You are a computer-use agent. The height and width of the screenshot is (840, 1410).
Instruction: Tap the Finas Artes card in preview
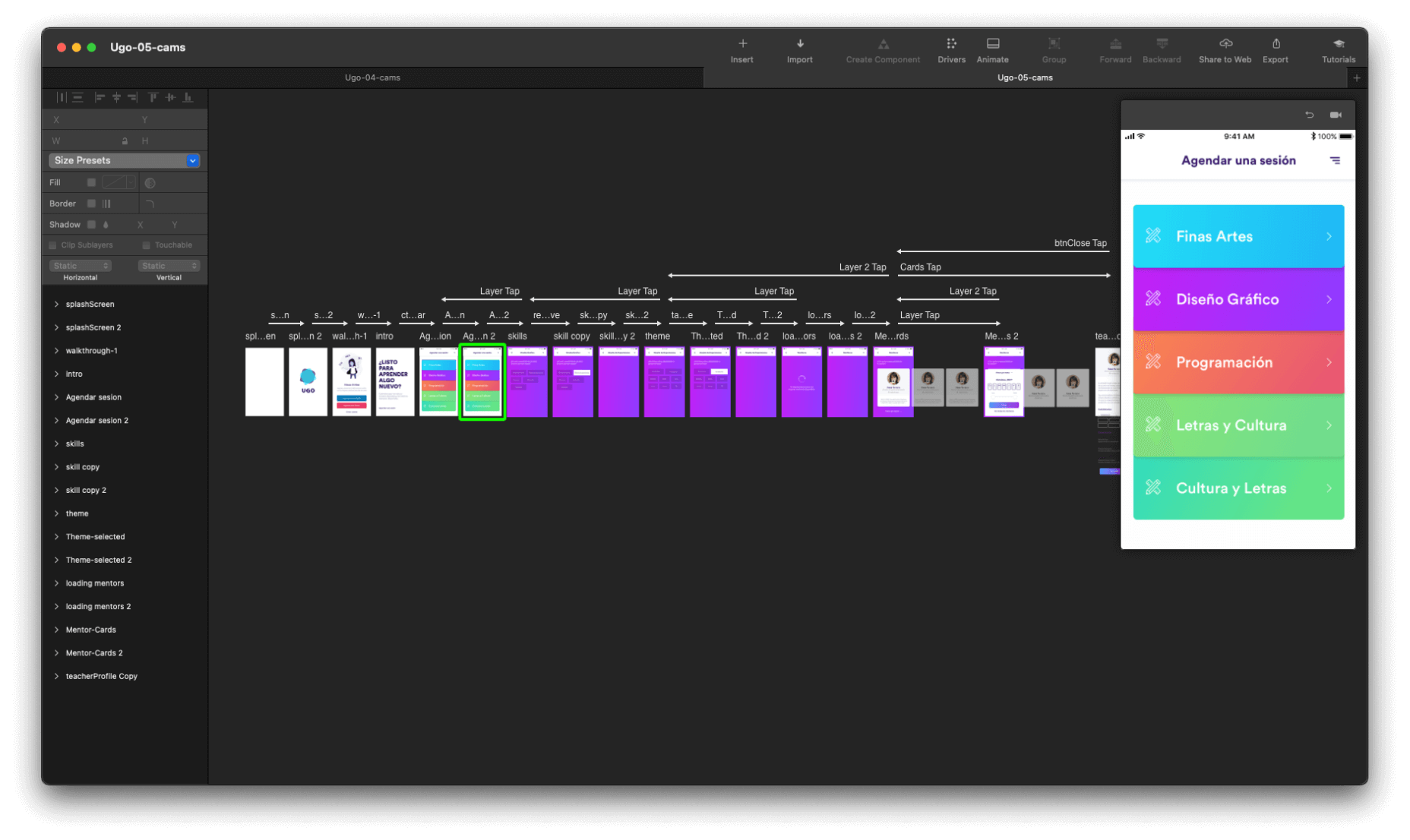[x=1238, y=236]
